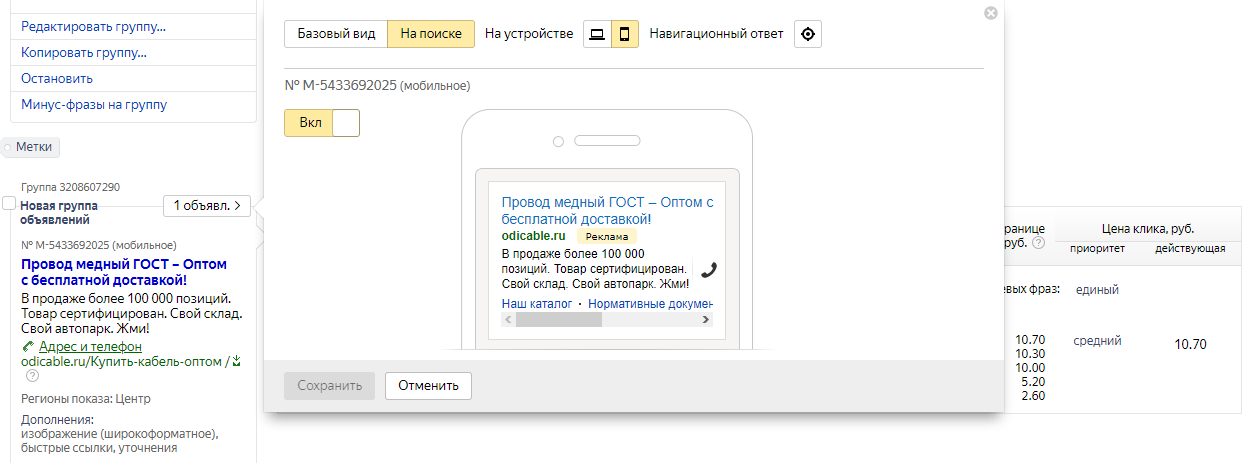Click the Реклама label in preview

(x=607, y=237)
